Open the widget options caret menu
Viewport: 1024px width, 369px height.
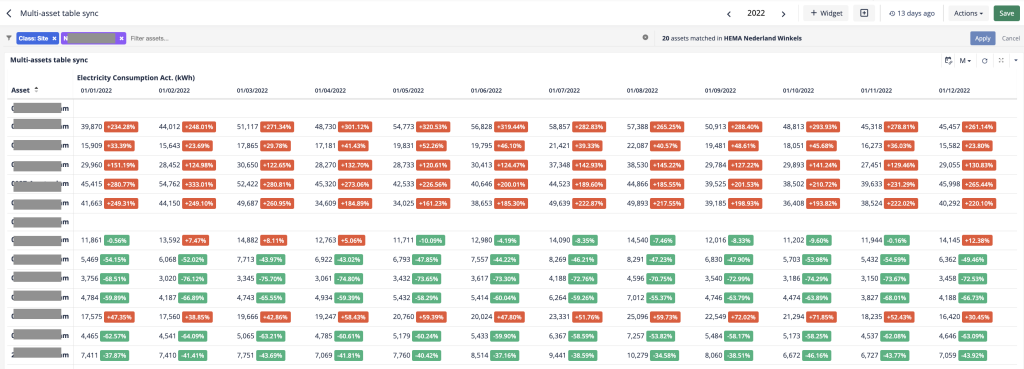(x=1016, y=61)
